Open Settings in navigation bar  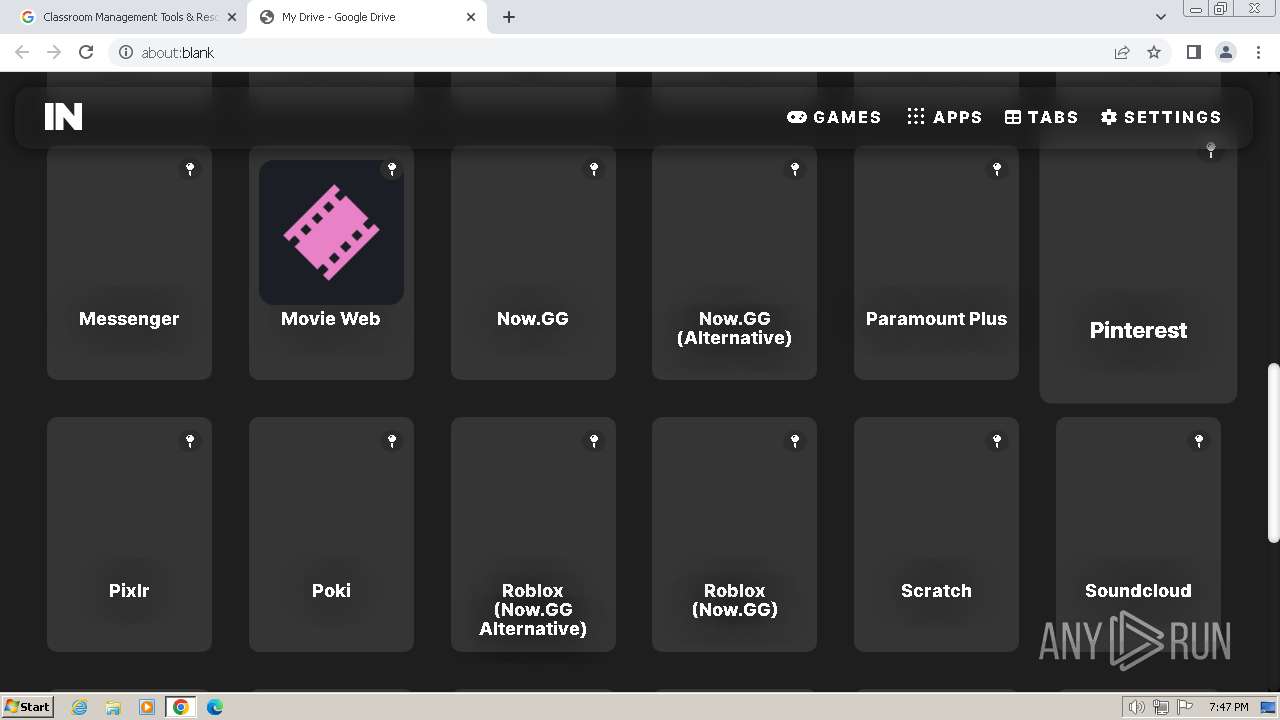(x=1161, y=117)
